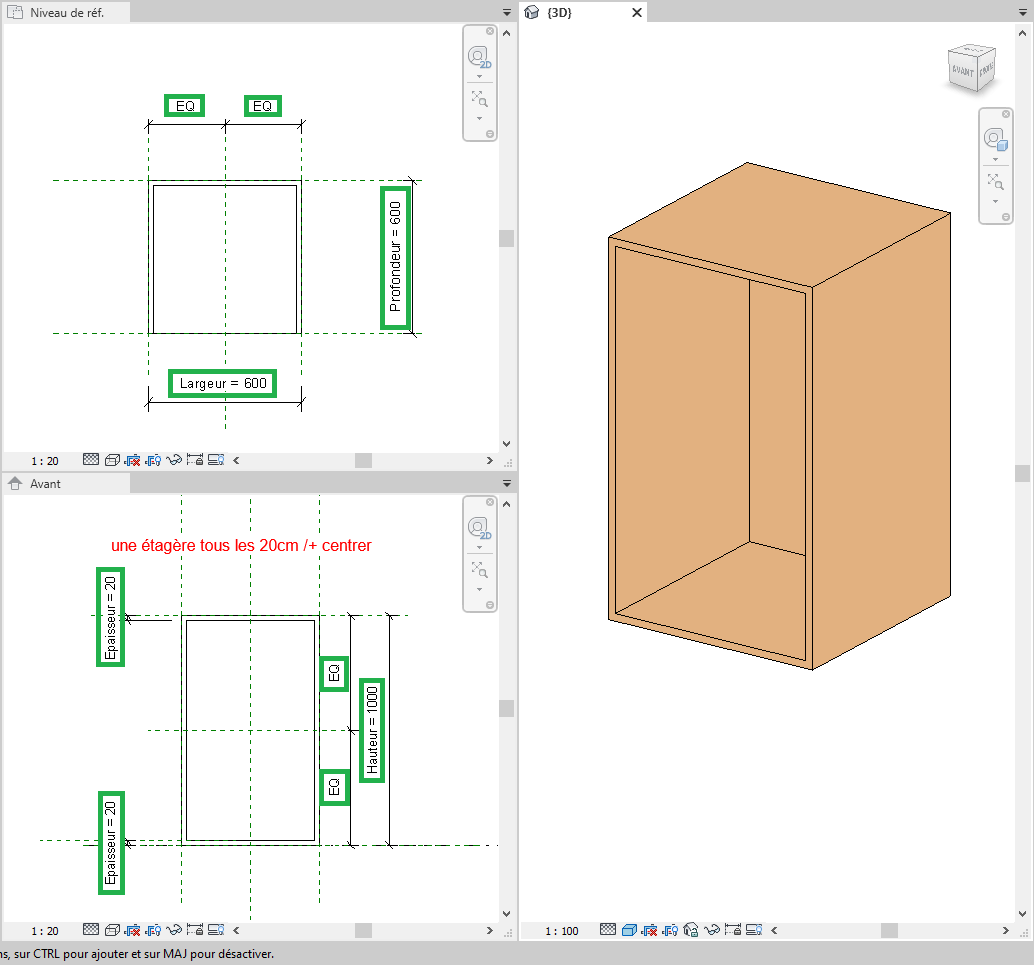Open Detail Level in Niveau de réf. view
The width and height of the screenshot is (1034, 965).
[91, 460]
